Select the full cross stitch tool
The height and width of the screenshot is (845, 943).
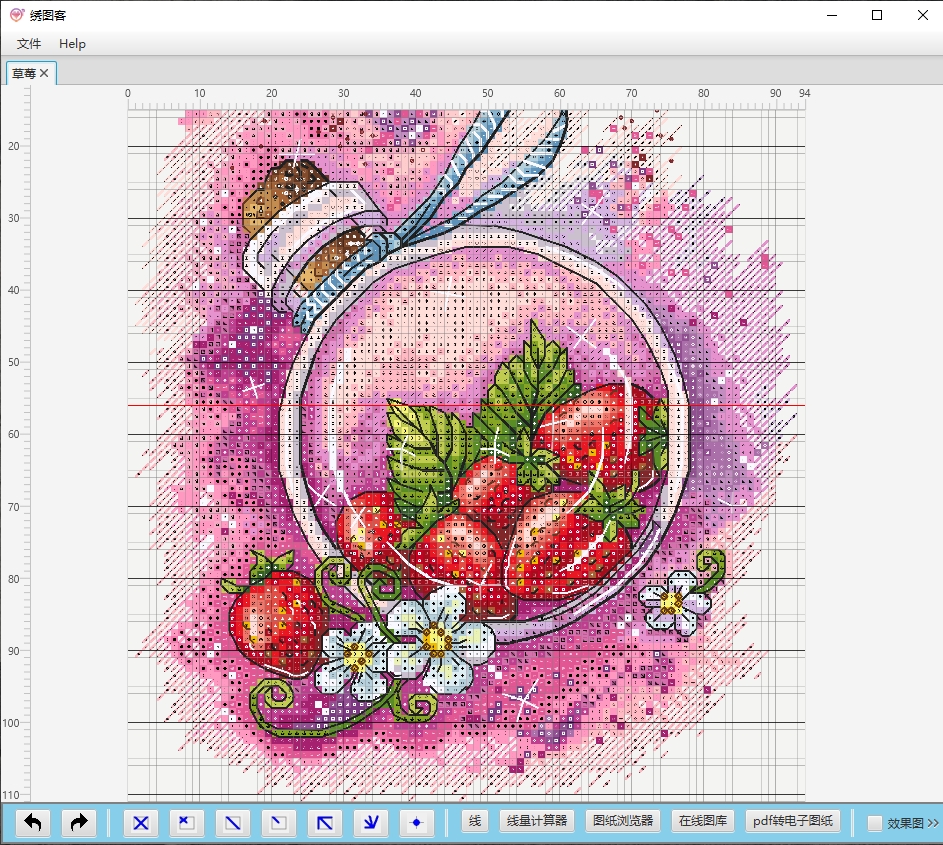(141, 823)
